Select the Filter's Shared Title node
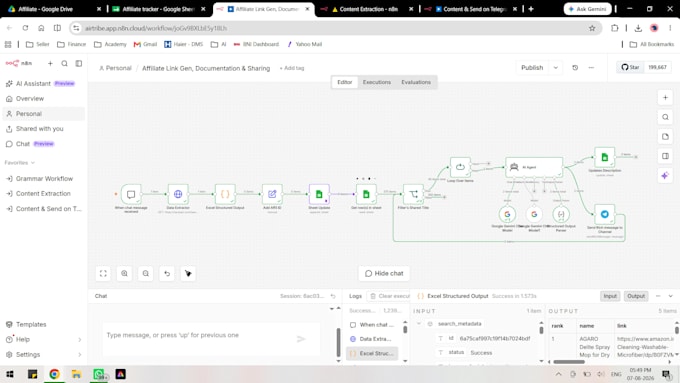680x383 pixels. (413, 194)
